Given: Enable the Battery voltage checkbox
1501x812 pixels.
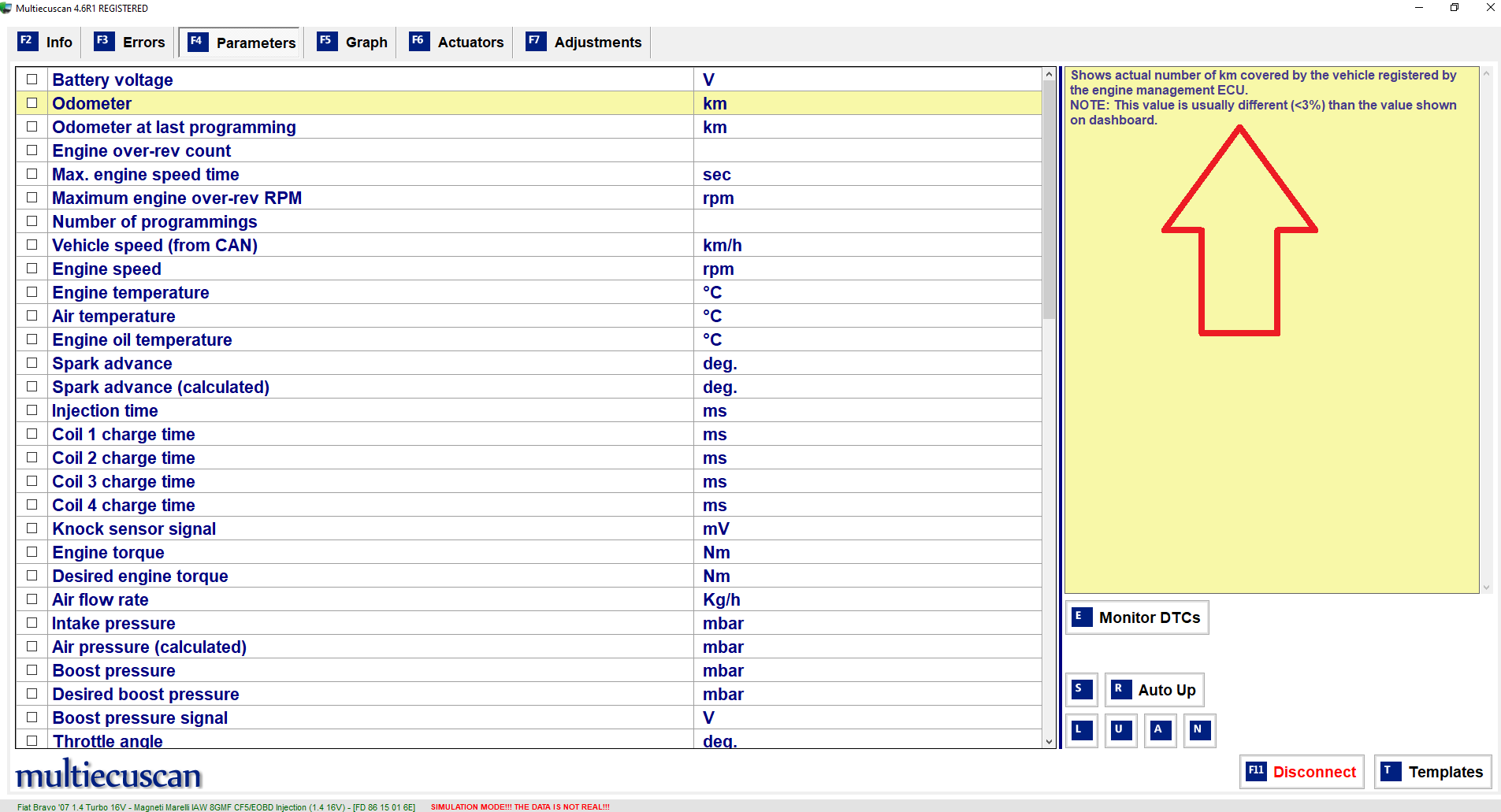Looking at the screenshot, I should pyautogui.click(x=32, y=79).
